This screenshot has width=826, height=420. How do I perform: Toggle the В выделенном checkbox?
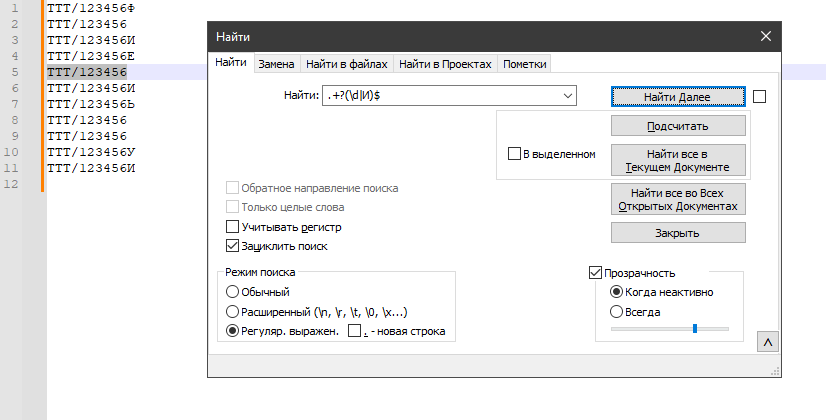tap(515, 154)
